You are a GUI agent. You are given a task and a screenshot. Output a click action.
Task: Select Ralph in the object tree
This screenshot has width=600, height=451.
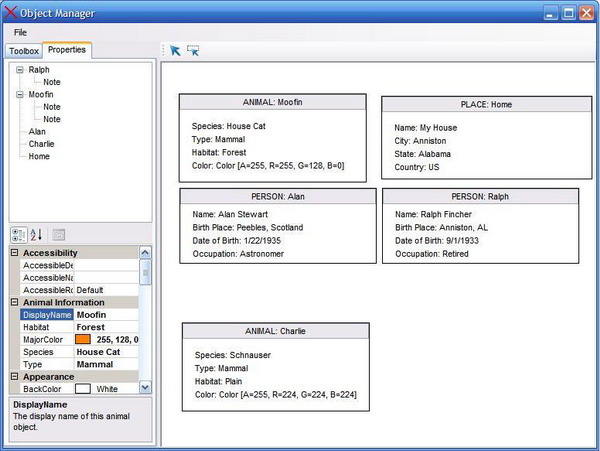pos(39,70)
